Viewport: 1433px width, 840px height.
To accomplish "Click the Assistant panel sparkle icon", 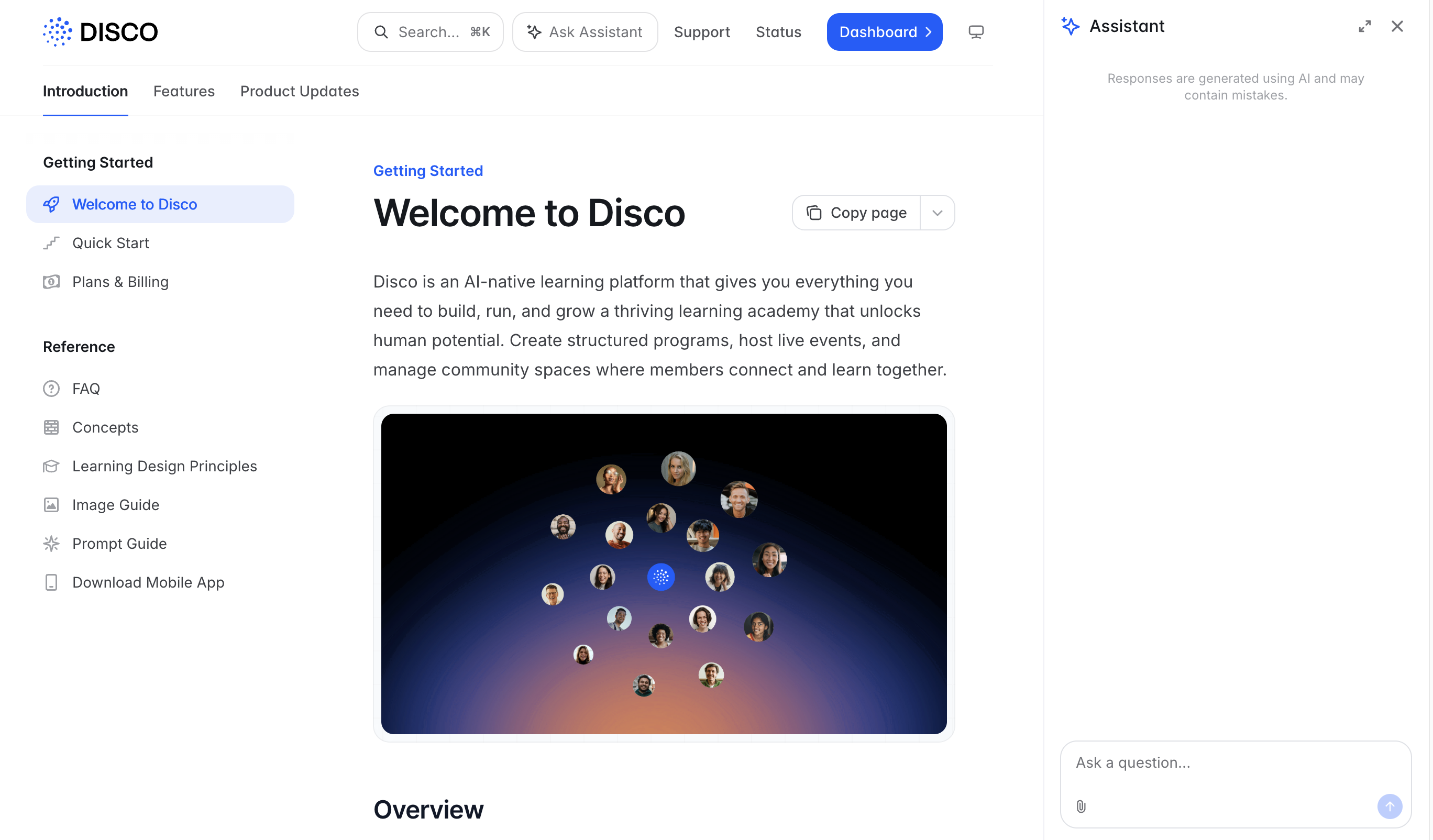I will tap(1070, 26).
